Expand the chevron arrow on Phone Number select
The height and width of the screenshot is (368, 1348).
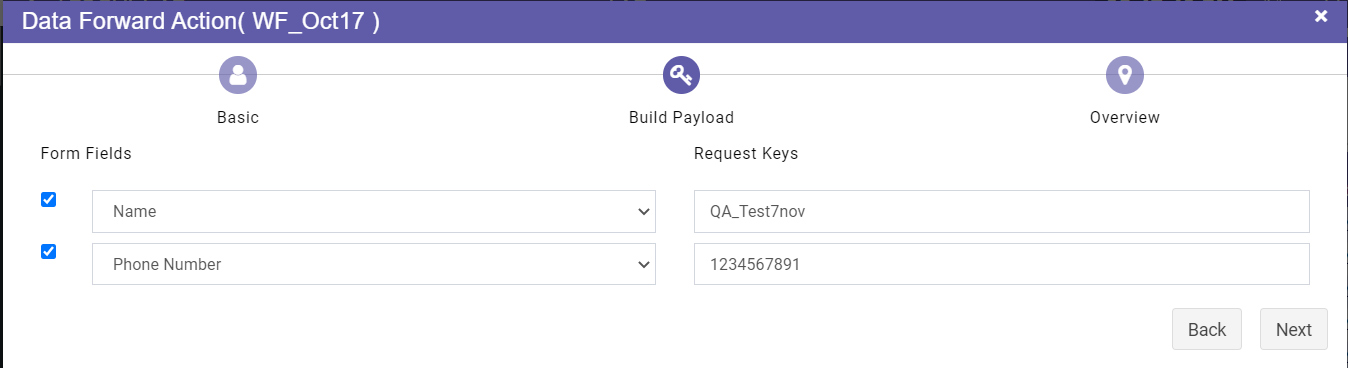click(x=643, y=264)
